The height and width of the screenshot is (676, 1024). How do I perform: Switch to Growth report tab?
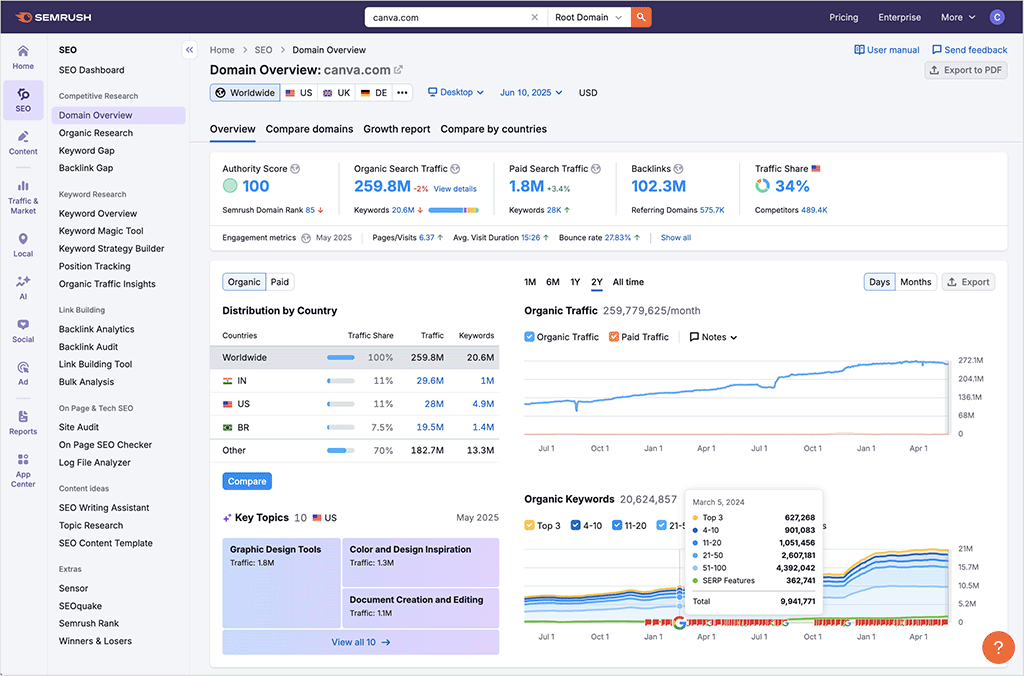(x=396, y=129)
